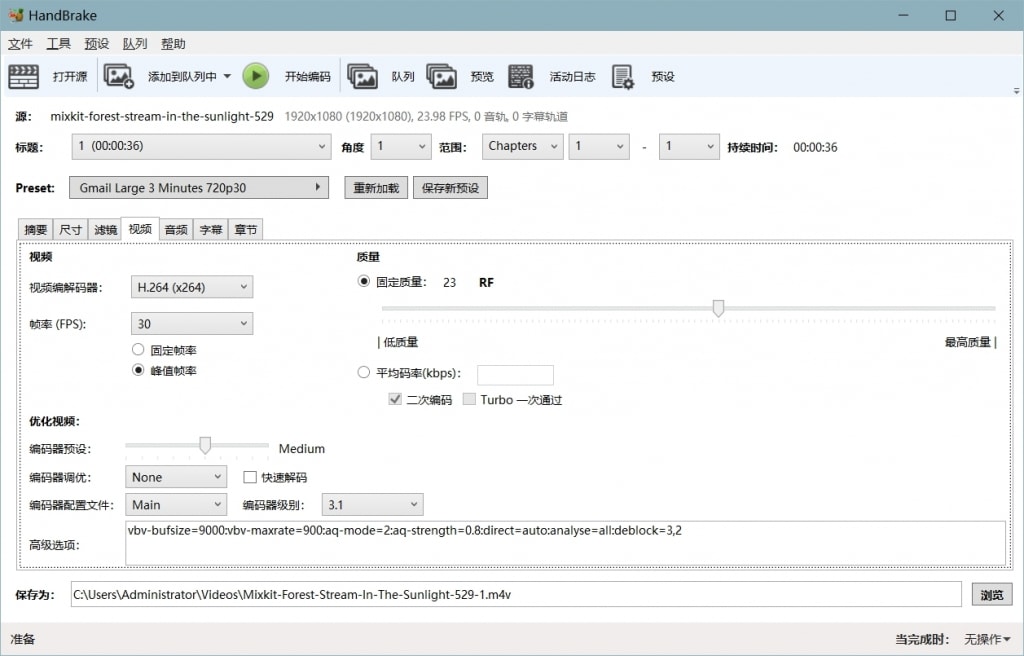Select the 固定帧率 radio button

click(138, 350)
